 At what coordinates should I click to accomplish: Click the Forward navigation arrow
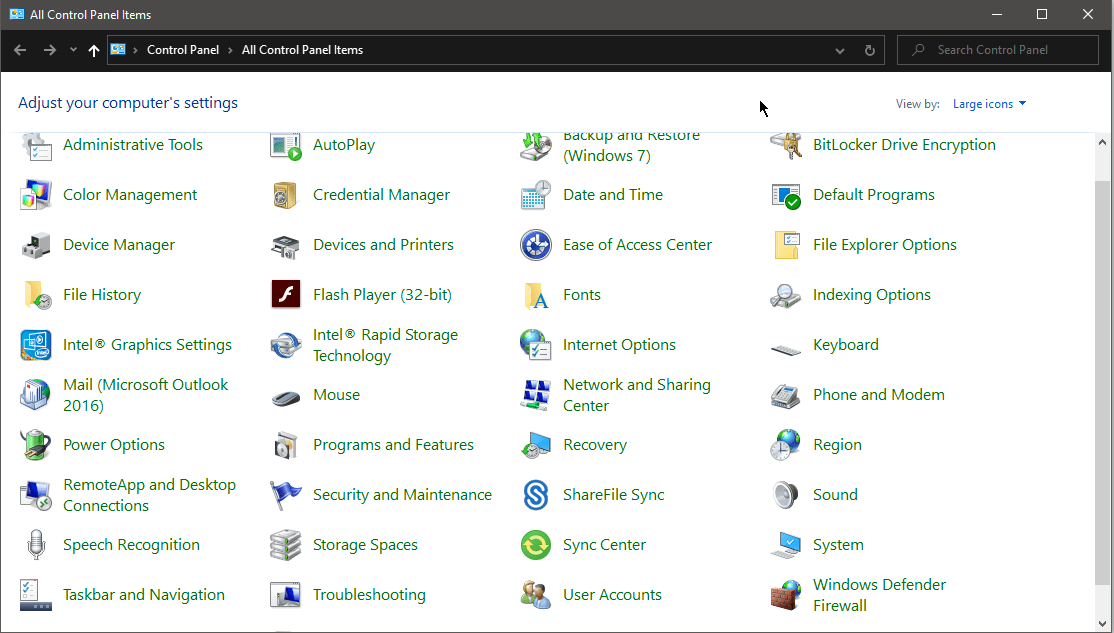pyautogui.click(x=49, y=50)
